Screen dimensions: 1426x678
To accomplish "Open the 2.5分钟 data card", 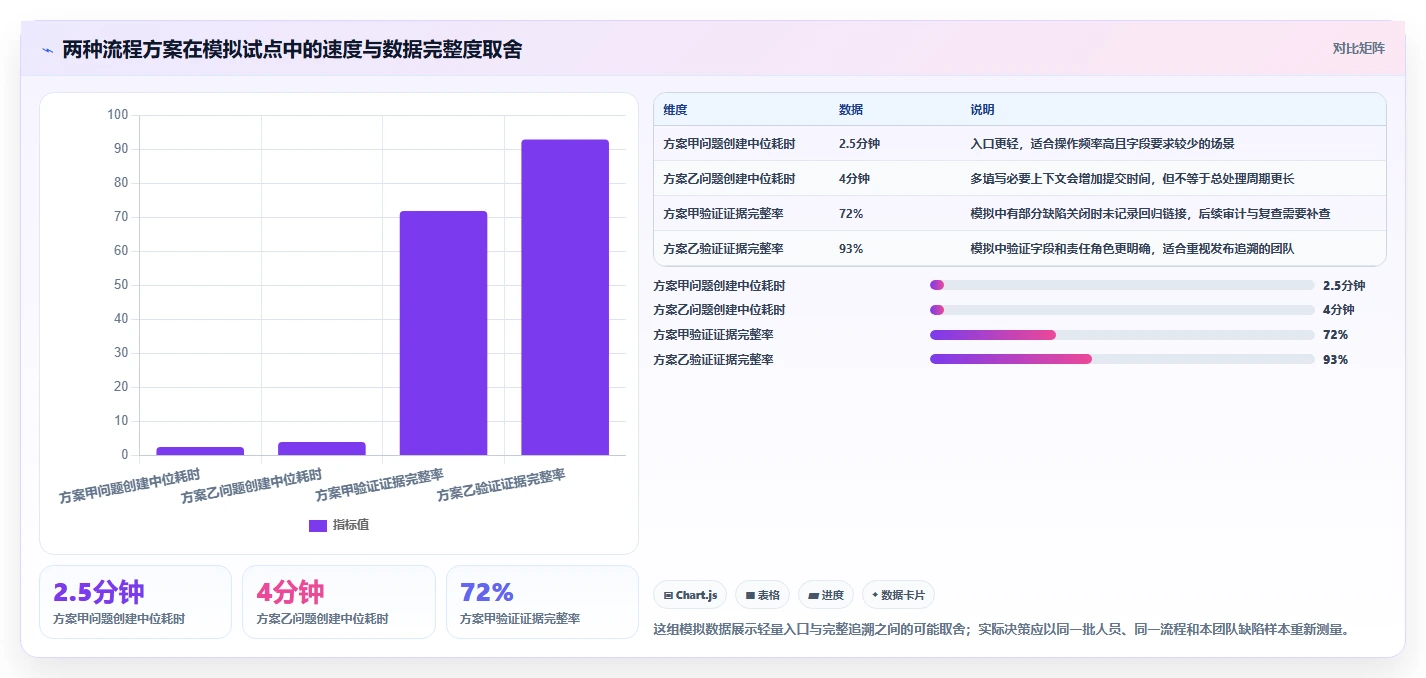I will coord(135,602).
